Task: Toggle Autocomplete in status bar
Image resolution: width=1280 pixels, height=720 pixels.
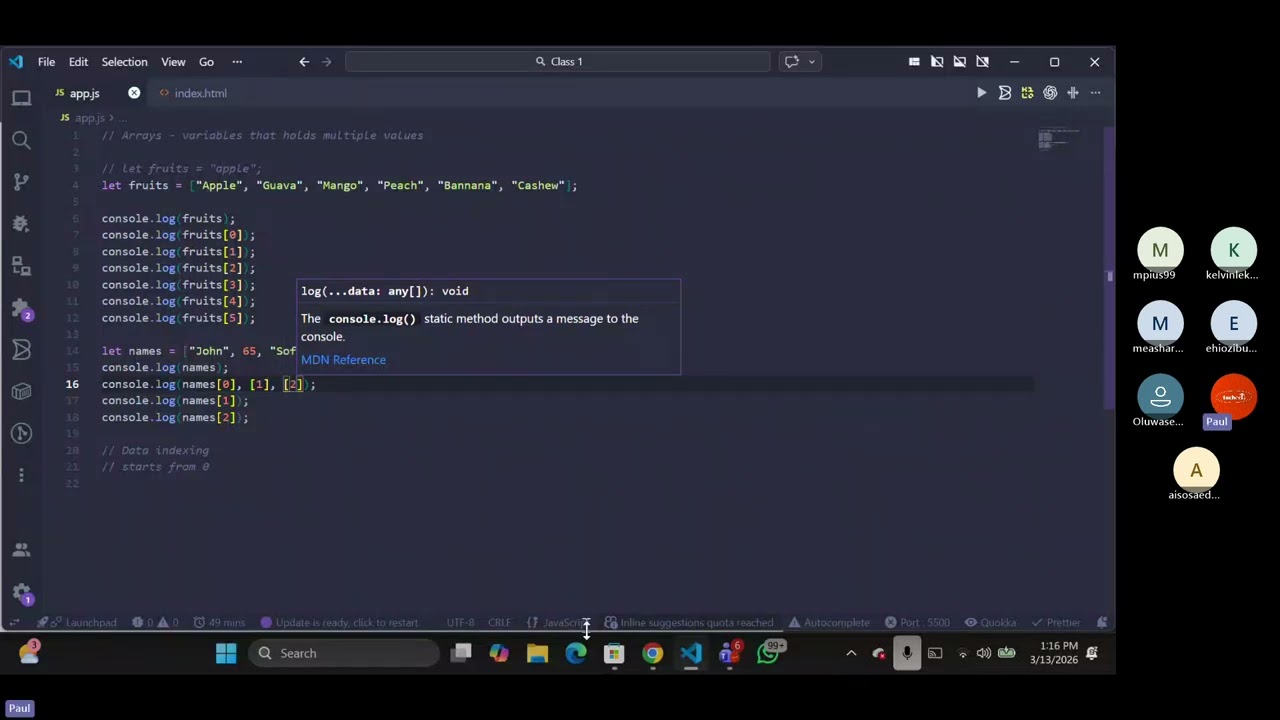Action: (828, 623)
